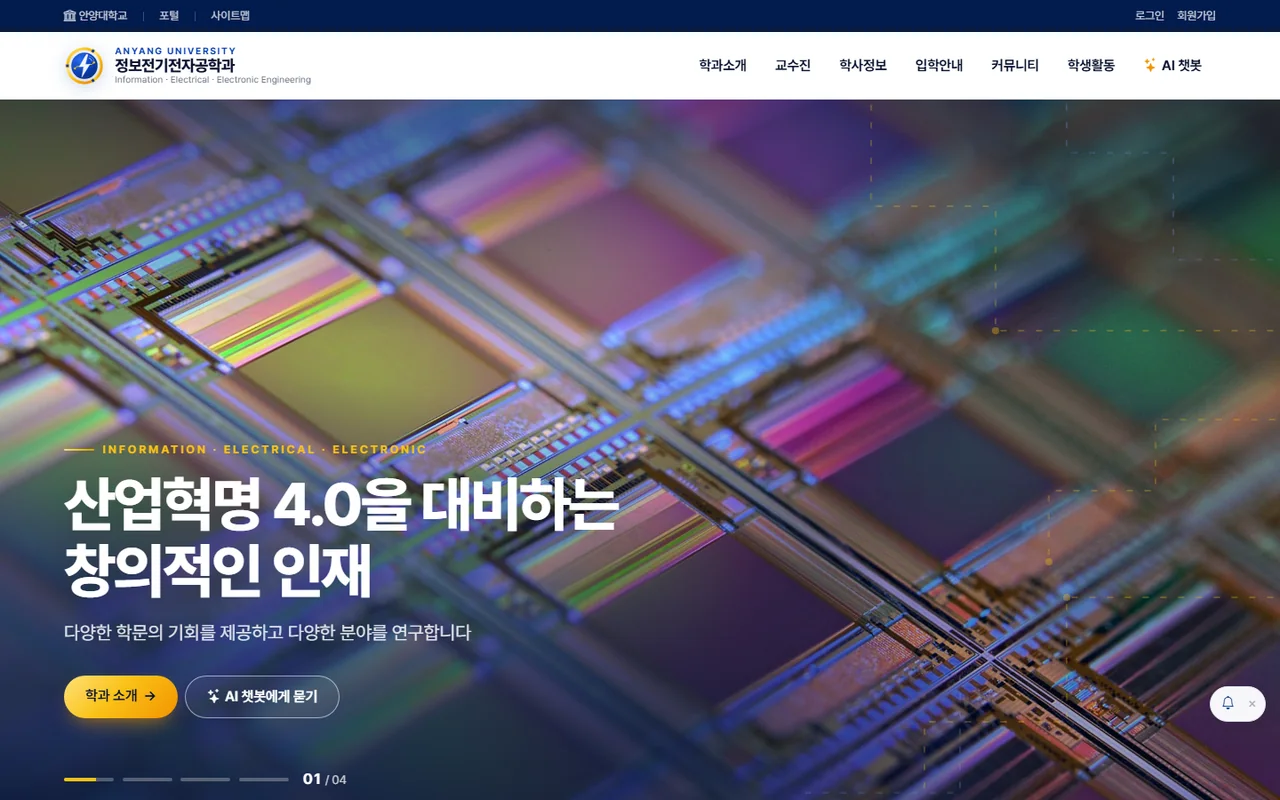Click 회원가입 in the top bar
1280x800 pixels.
tap(1196, 16)
